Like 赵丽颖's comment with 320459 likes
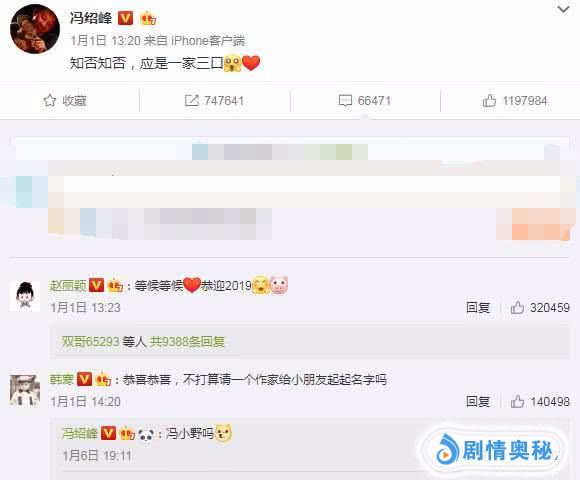 tap(517, 308)
